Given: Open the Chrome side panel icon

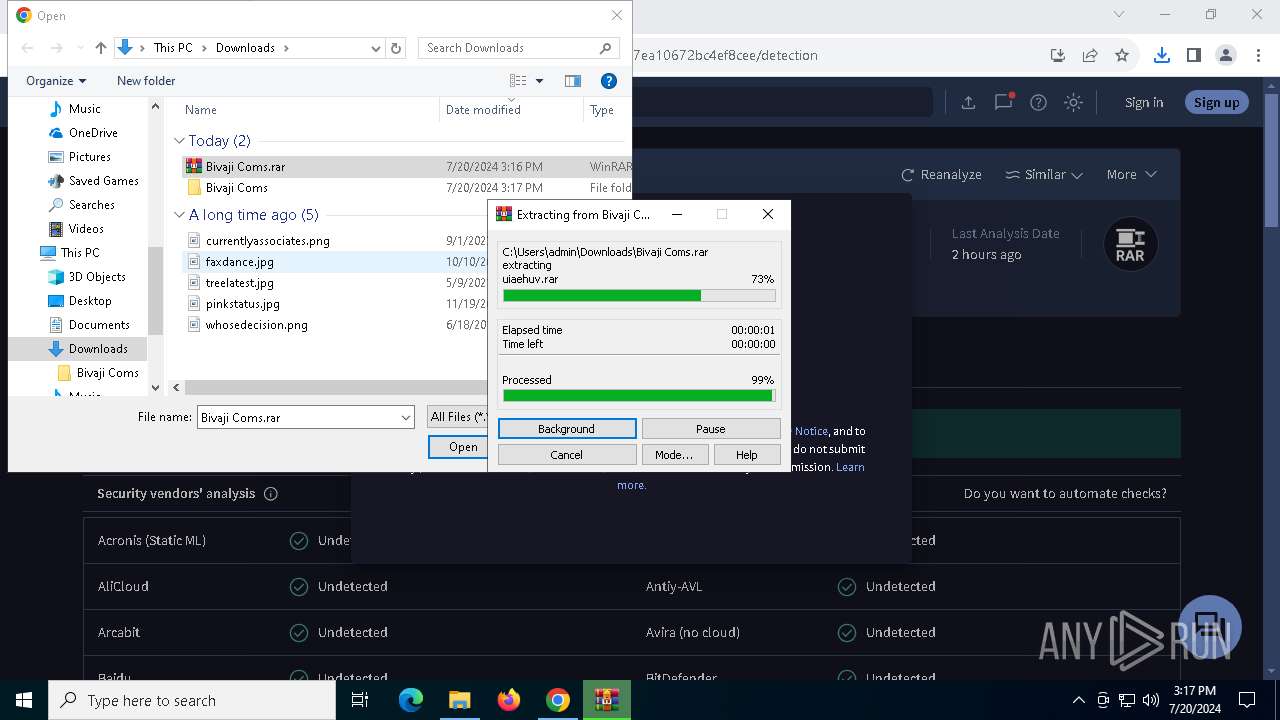Looking at the screenshot, I should coord(1193,55).
